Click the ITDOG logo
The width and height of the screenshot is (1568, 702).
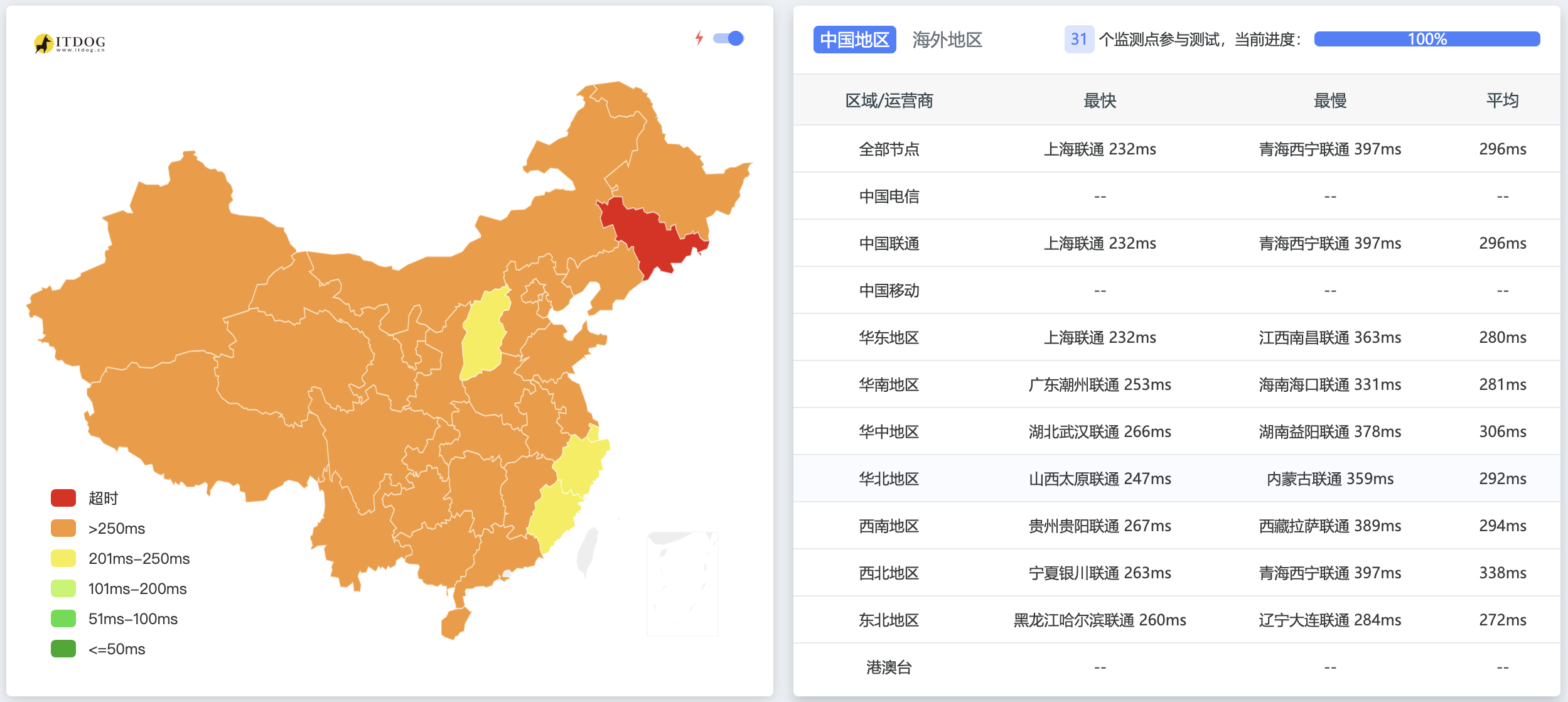pos(70,43)
